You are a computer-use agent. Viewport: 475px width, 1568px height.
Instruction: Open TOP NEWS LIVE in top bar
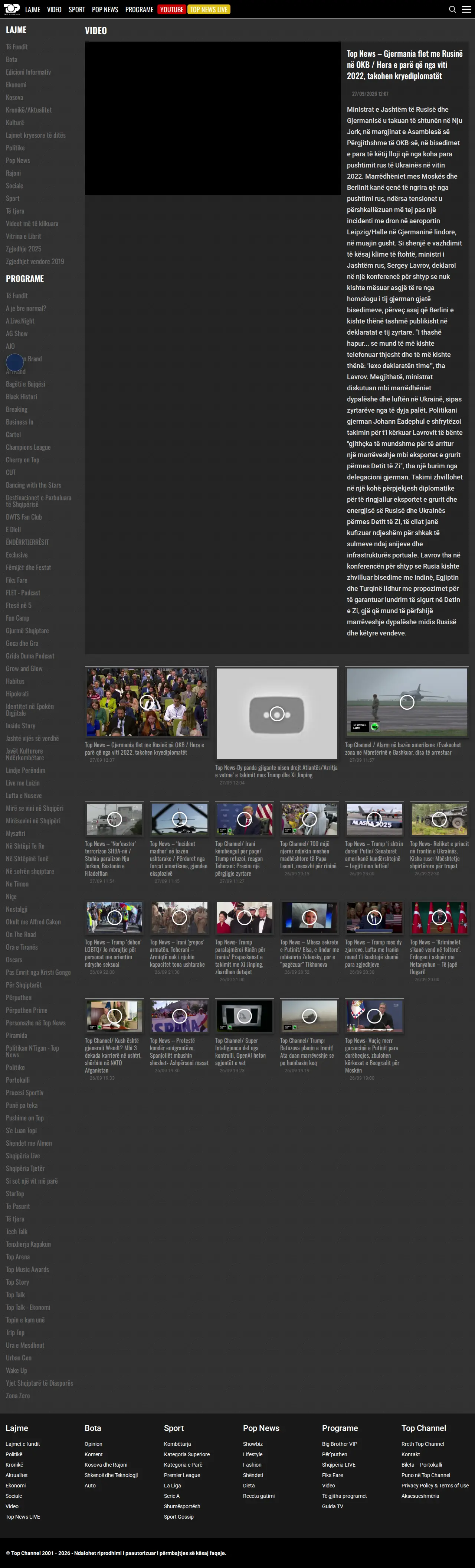(x=209, y=9)
